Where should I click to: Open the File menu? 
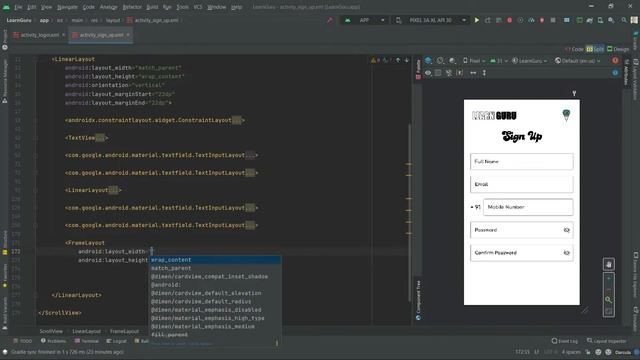coord(18,7)
